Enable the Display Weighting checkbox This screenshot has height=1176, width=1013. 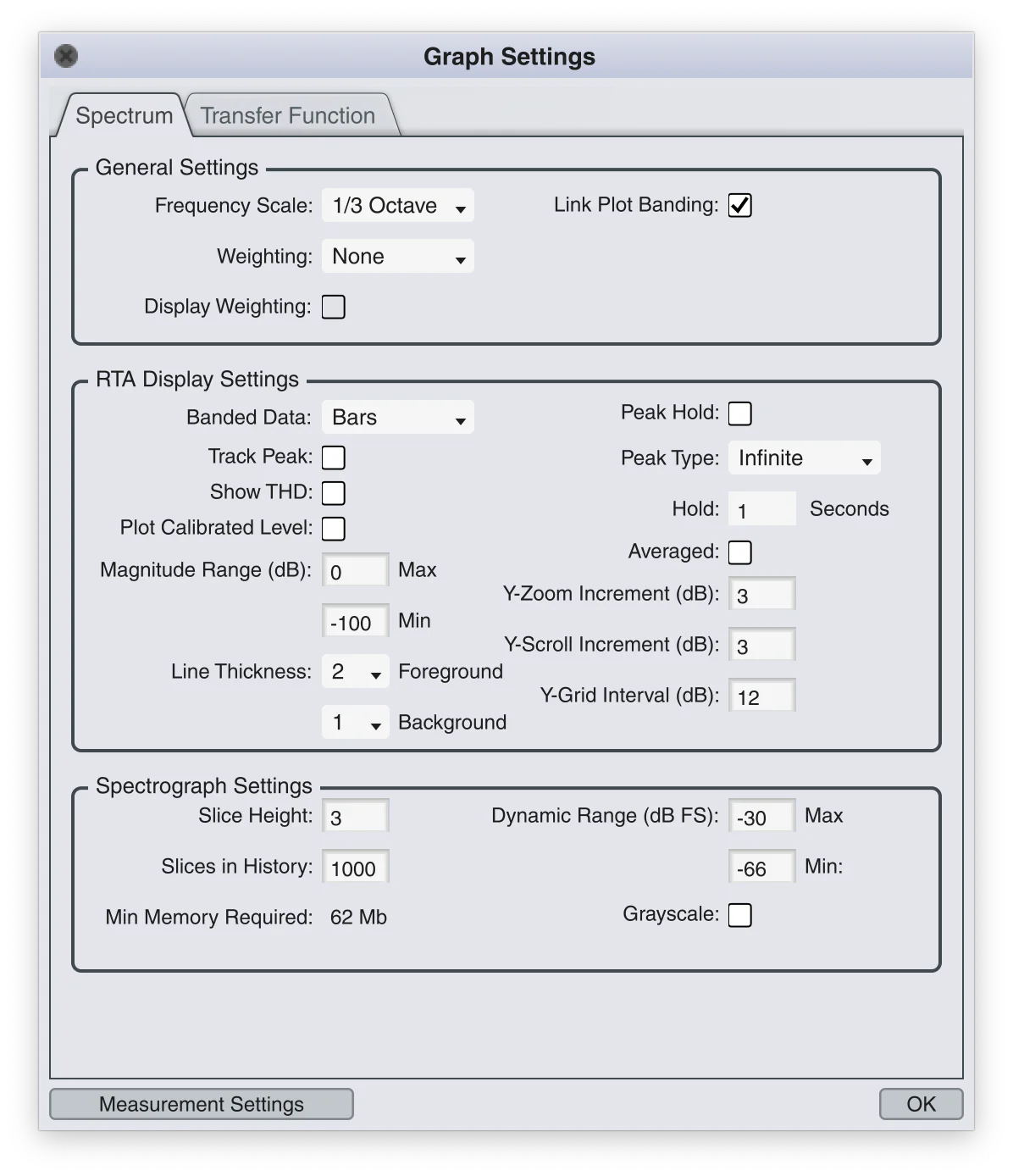(334, 307)
